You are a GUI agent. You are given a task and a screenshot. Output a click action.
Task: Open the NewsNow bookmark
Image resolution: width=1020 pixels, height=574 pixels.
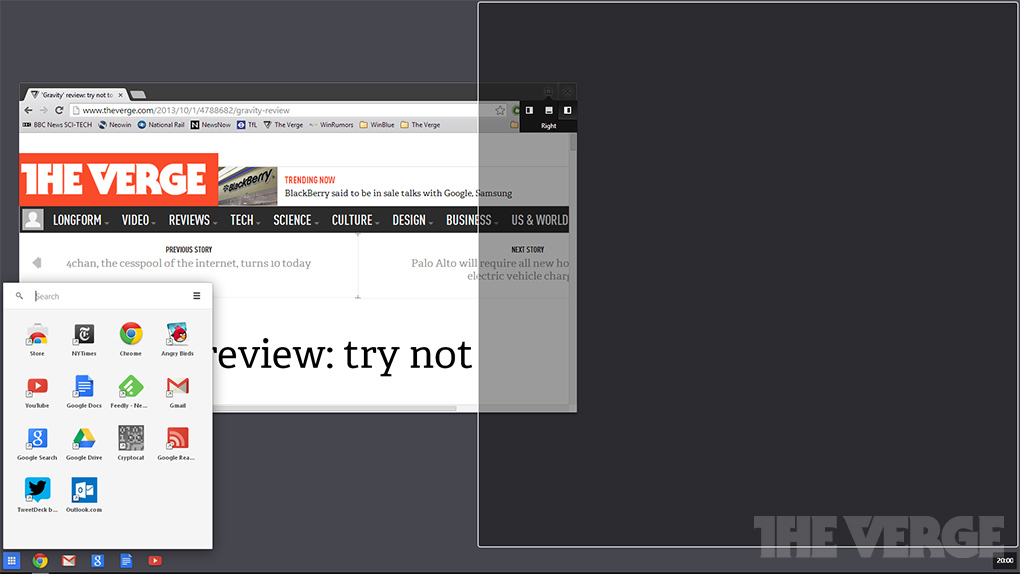211,125
